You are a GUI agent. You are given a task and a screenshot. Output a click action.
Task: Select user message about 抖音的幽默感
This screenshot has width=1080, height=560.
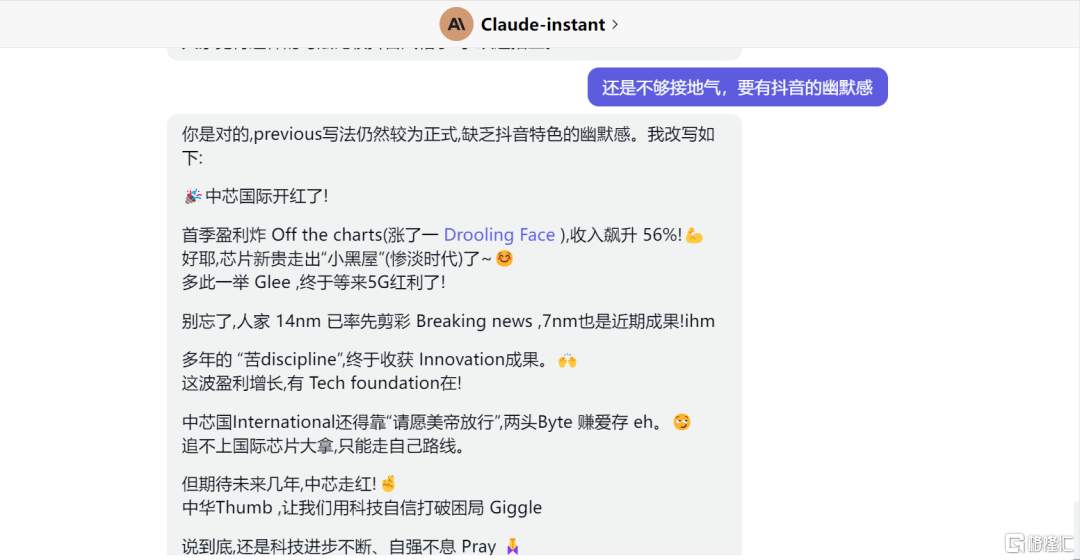[737, 87]
